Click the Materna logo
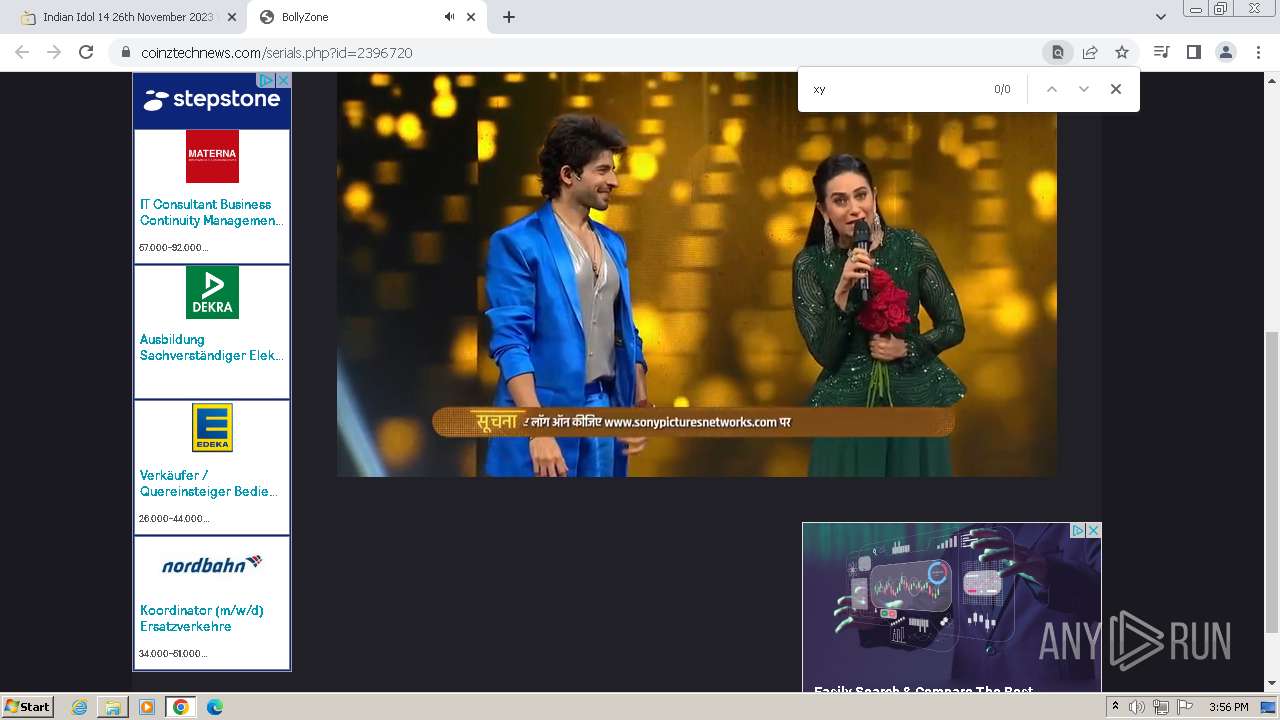 pos(212,156)
